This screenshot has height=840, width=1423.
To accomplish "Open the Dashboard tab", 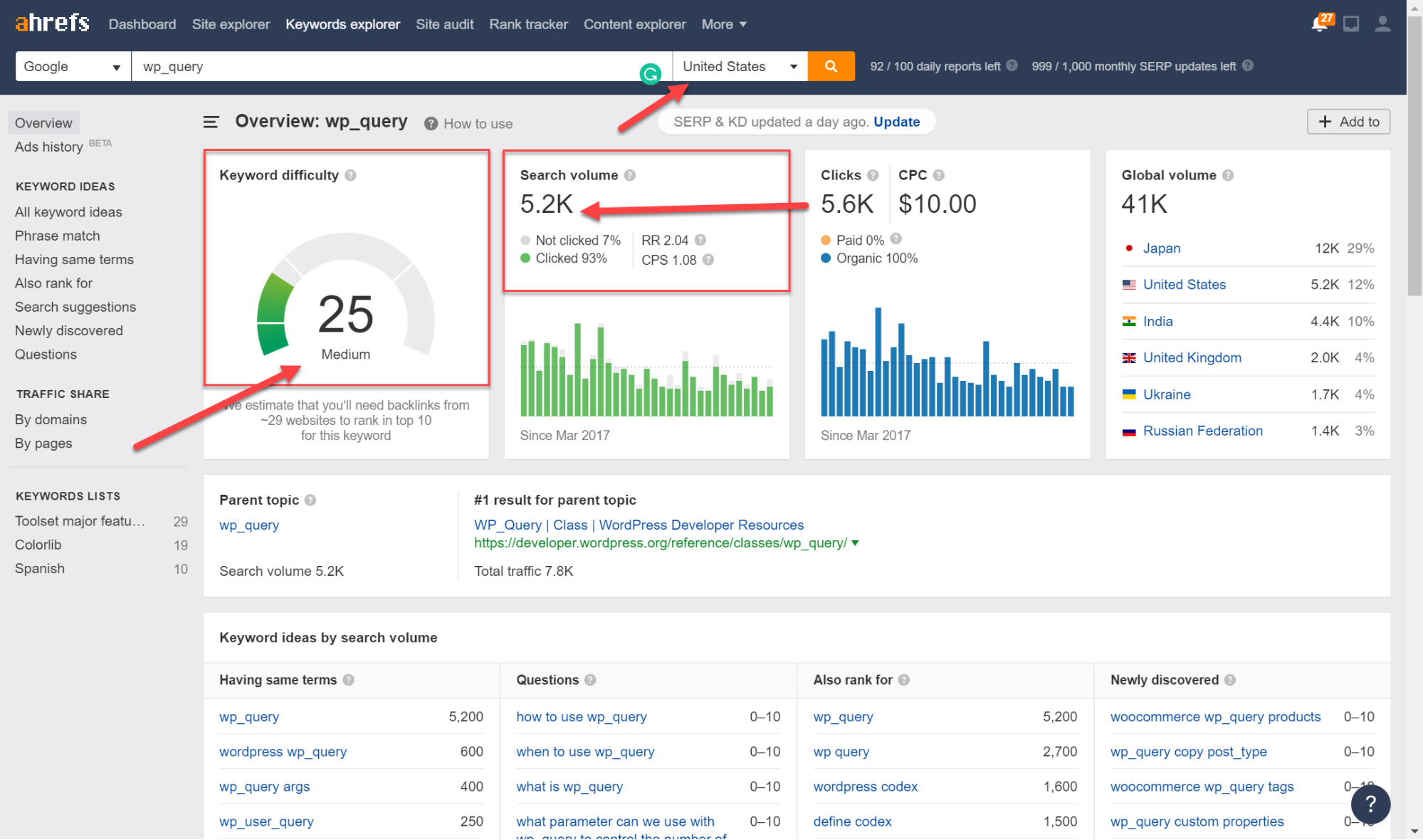I will point(142,24).
